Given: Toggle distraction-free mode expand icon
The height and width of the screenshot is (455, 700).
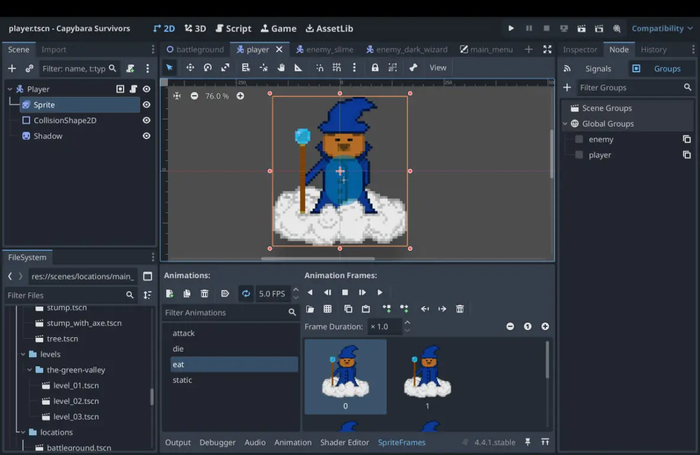Looking at the screenshot, I should pos(547,49).
